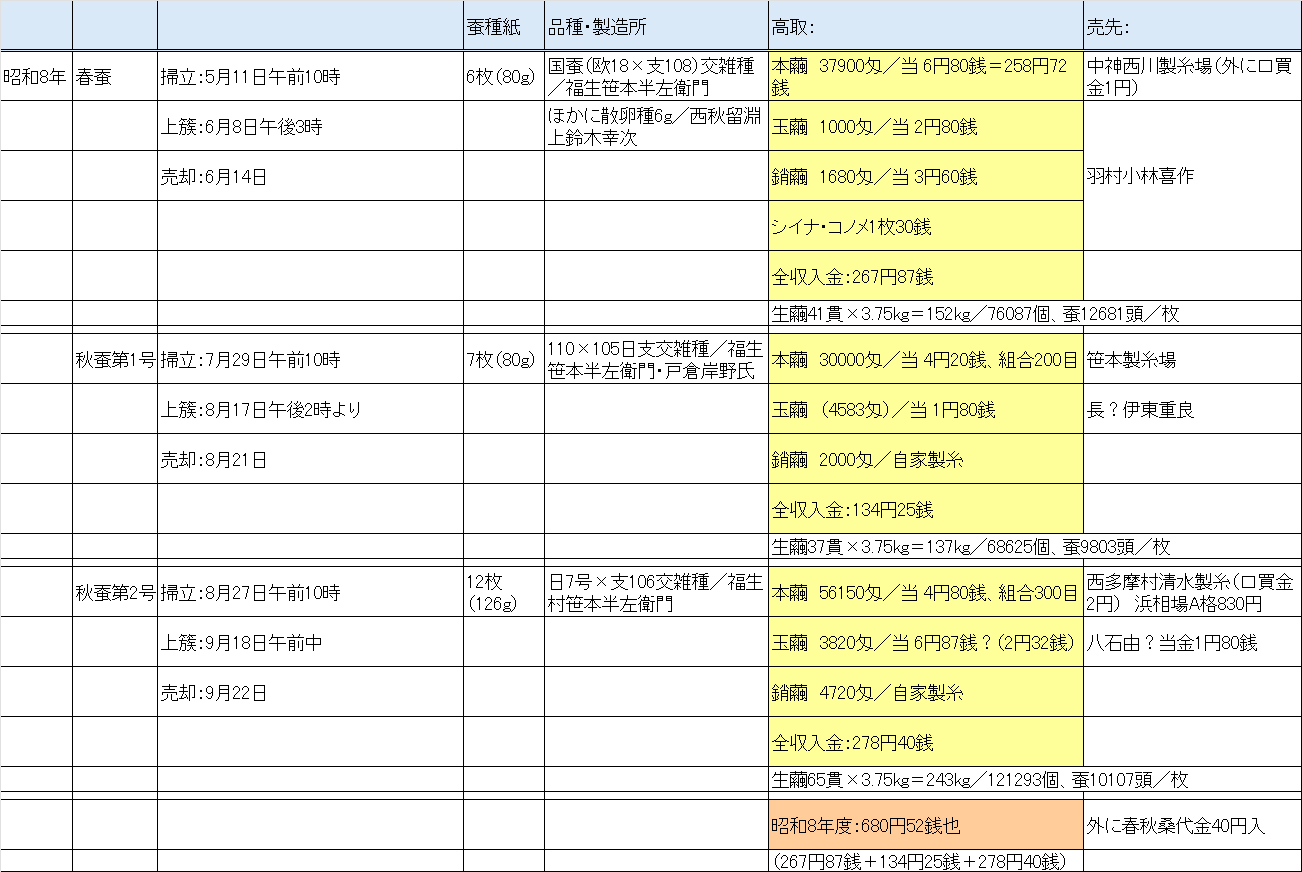Click the 西多摩村清水製糸 cell

pos(1193,592)
